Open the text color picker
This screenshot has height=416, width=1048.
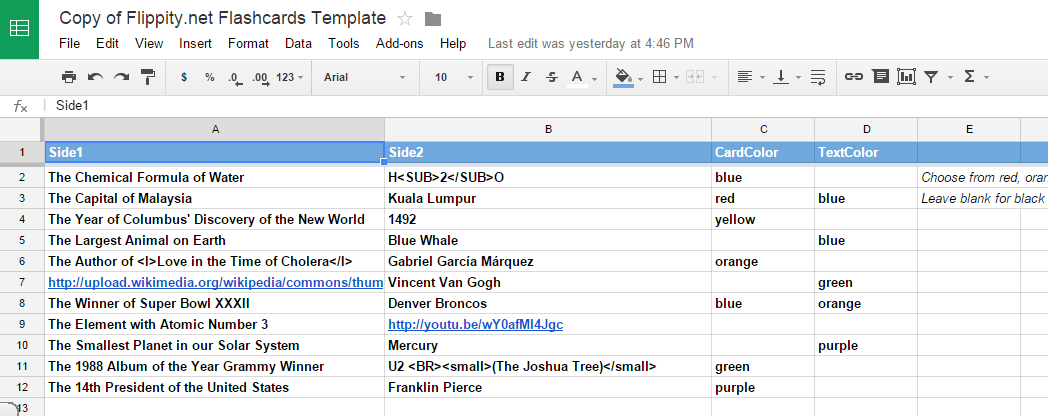click(581, 78)
